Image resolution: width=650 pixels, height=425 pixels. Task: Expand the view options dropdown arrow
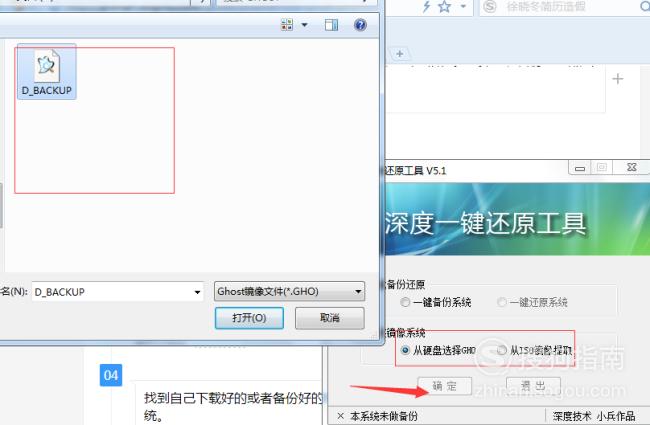click(304, 25)
